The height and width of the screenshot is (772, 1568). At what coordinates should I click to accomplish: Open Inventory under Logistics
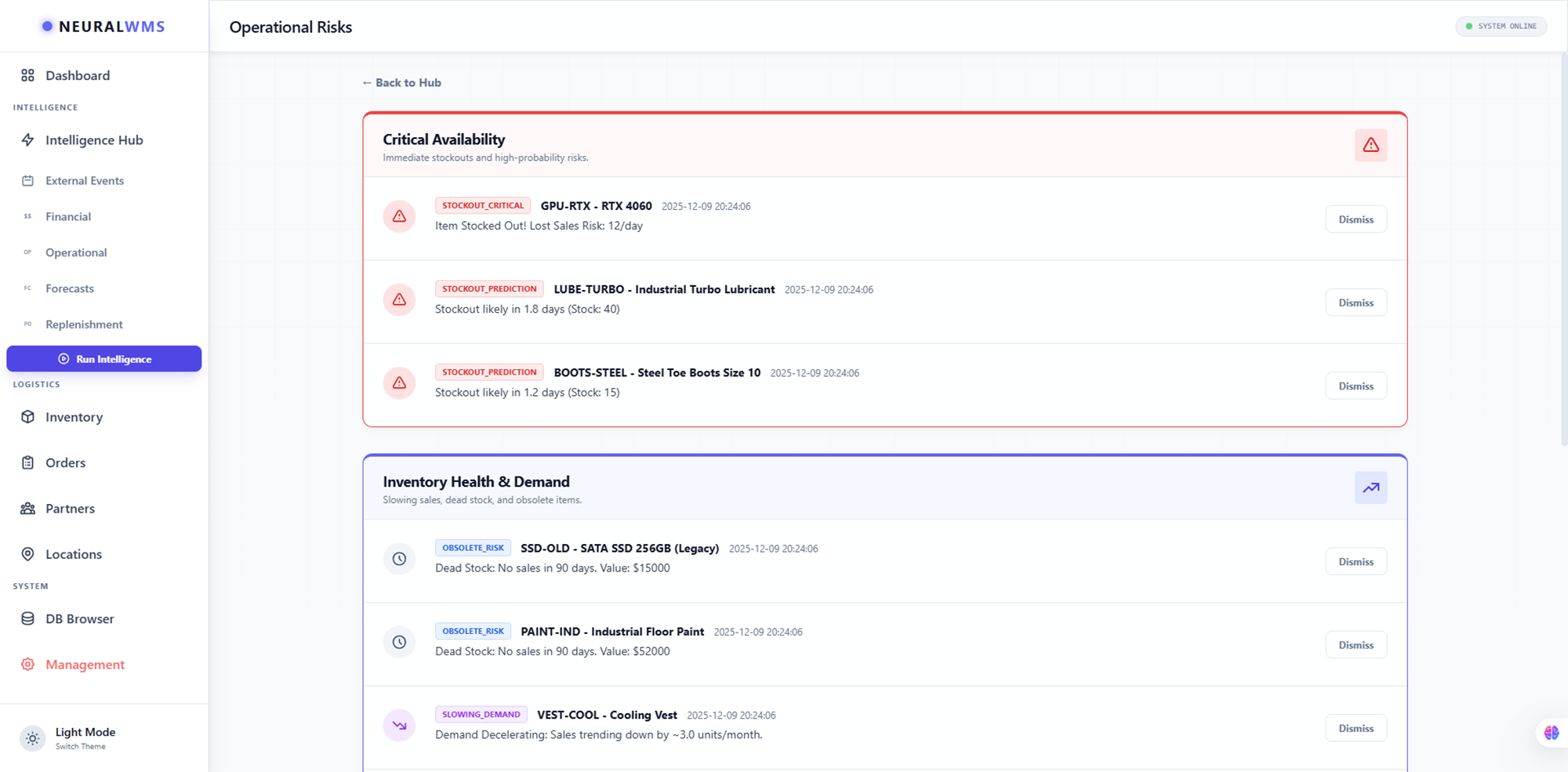tap(74, 417)
